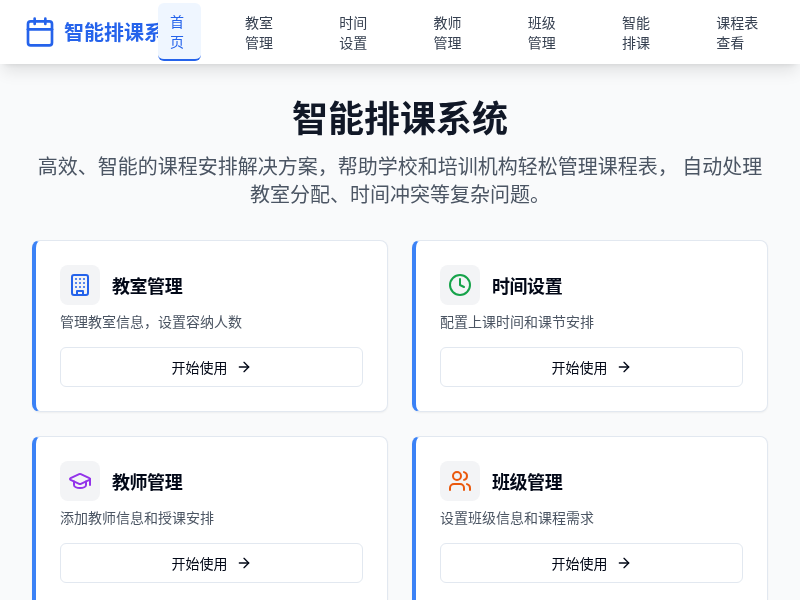Click the orange users icon on 班级管理 card

[460, 481]
